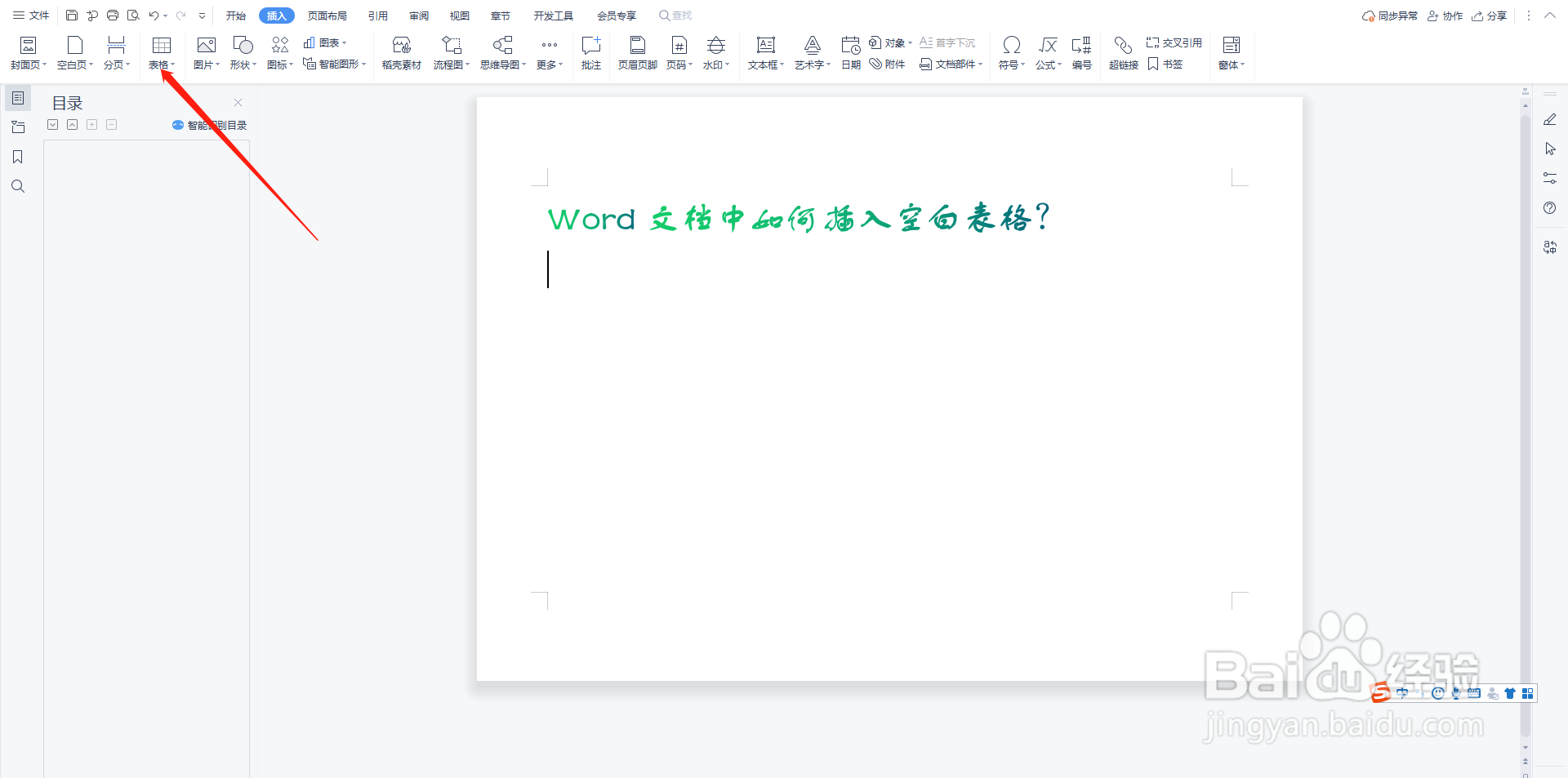Click the 交叉引用 cross-reference button
1568x778 pixels.
tap(1174, 42)
